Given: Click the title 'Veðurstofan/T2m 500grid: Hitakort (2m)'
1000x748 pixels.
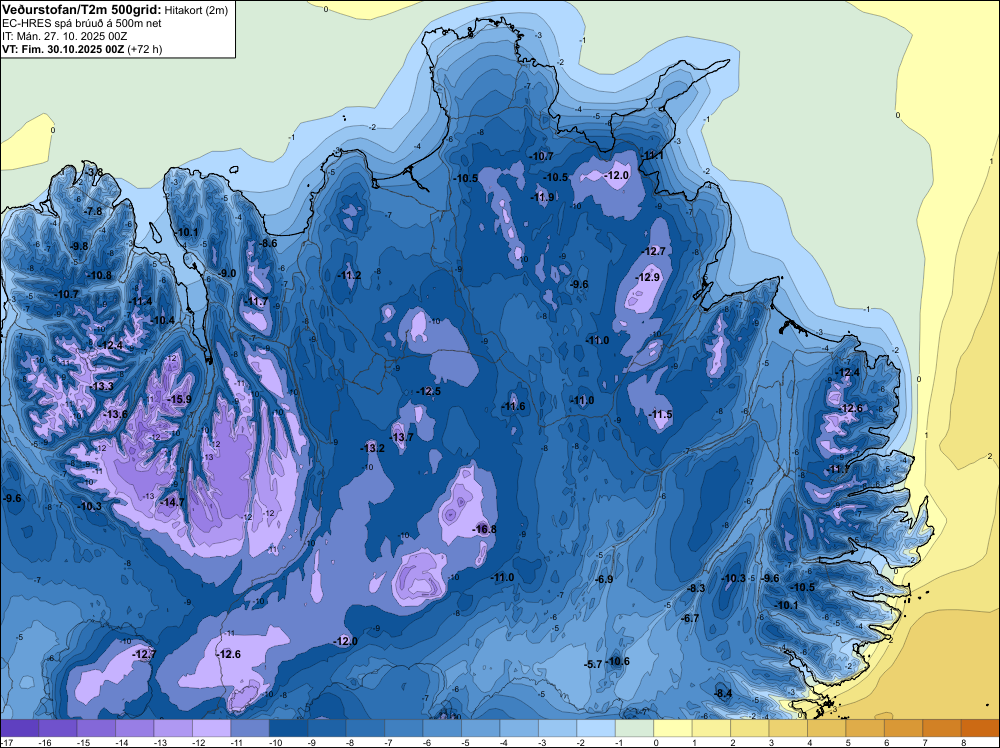Looking at the screenshot, I should point(115,10).
